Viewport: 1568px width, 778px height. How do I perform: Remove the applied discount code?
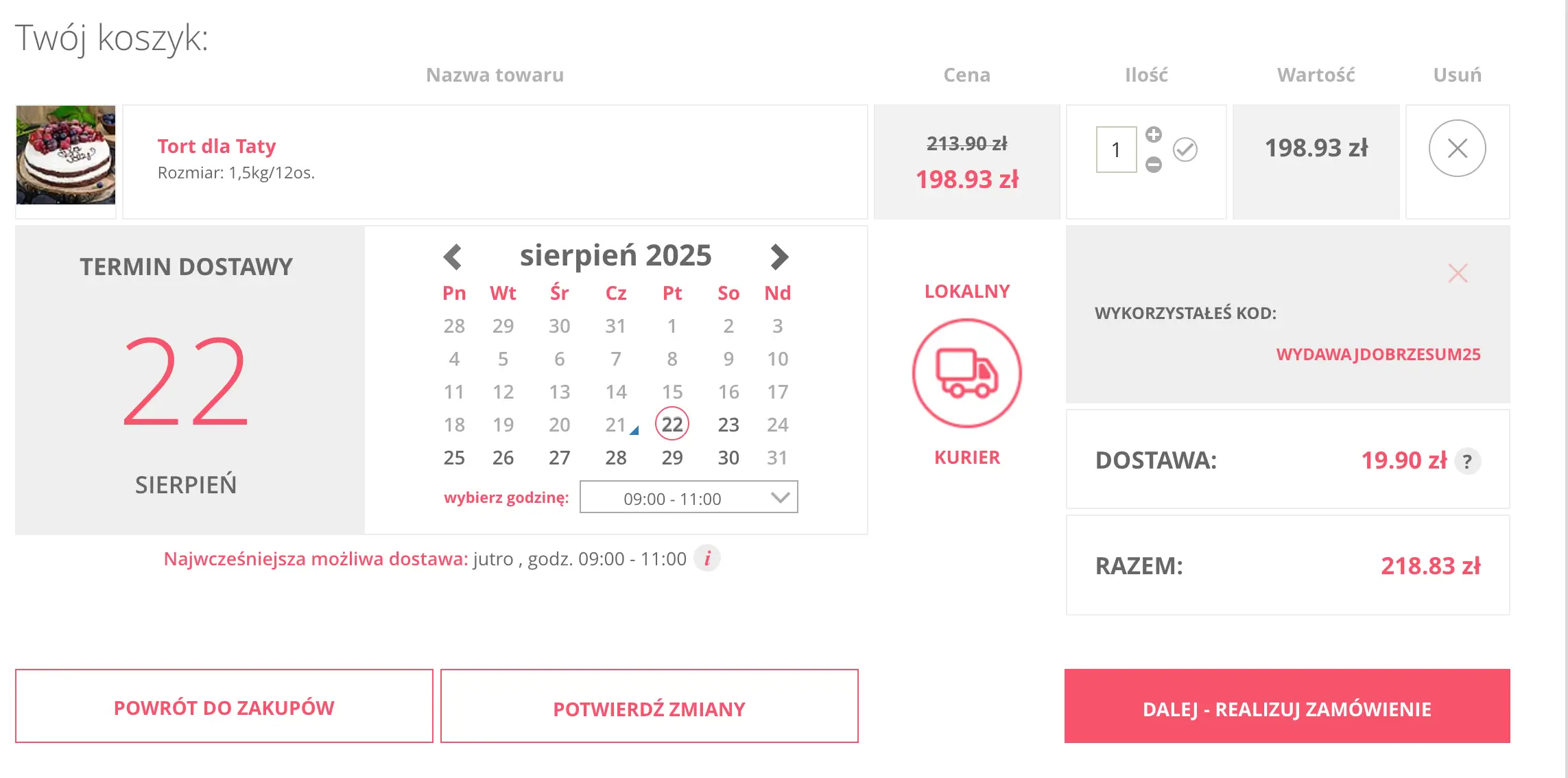(1458, 273)
